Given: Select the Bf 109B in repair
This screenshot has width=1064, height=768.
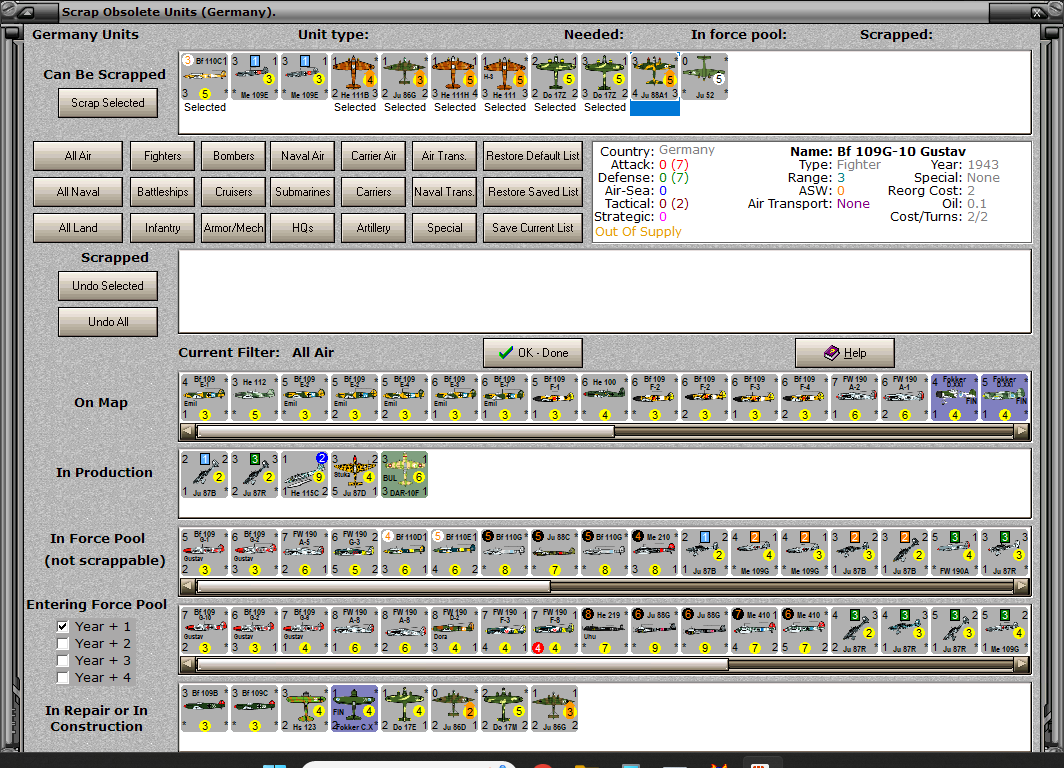Looking at the screenshot, I should [x=204, y=709].
